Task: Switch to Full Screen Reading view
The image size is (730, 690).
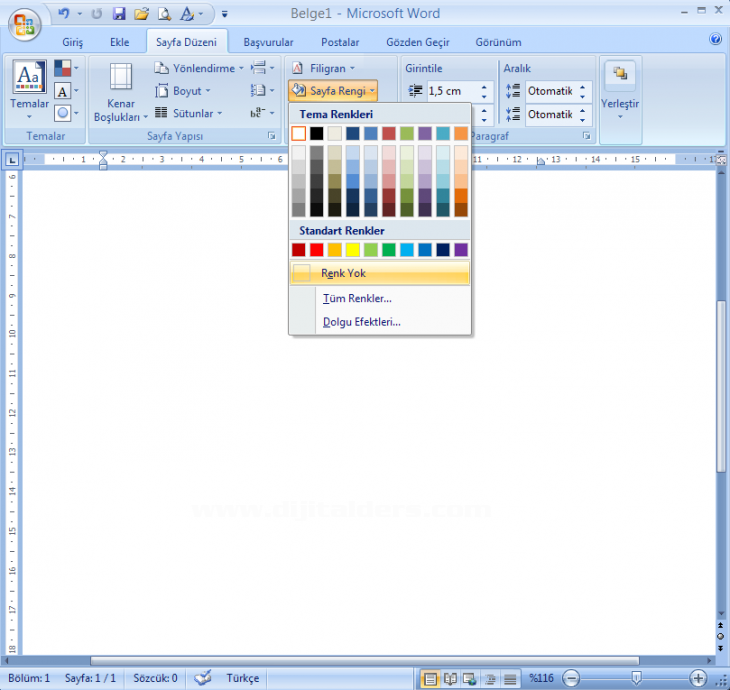Action: pyautogui.click(x=450, y=679)
